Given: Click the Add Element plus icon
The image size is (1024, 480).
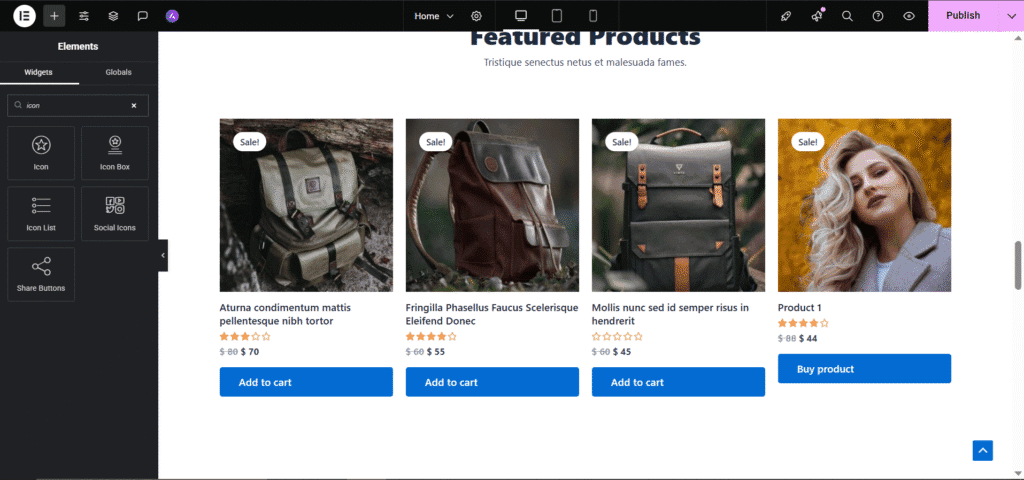Looking at the screenshot, I should (x=54, y=16).
